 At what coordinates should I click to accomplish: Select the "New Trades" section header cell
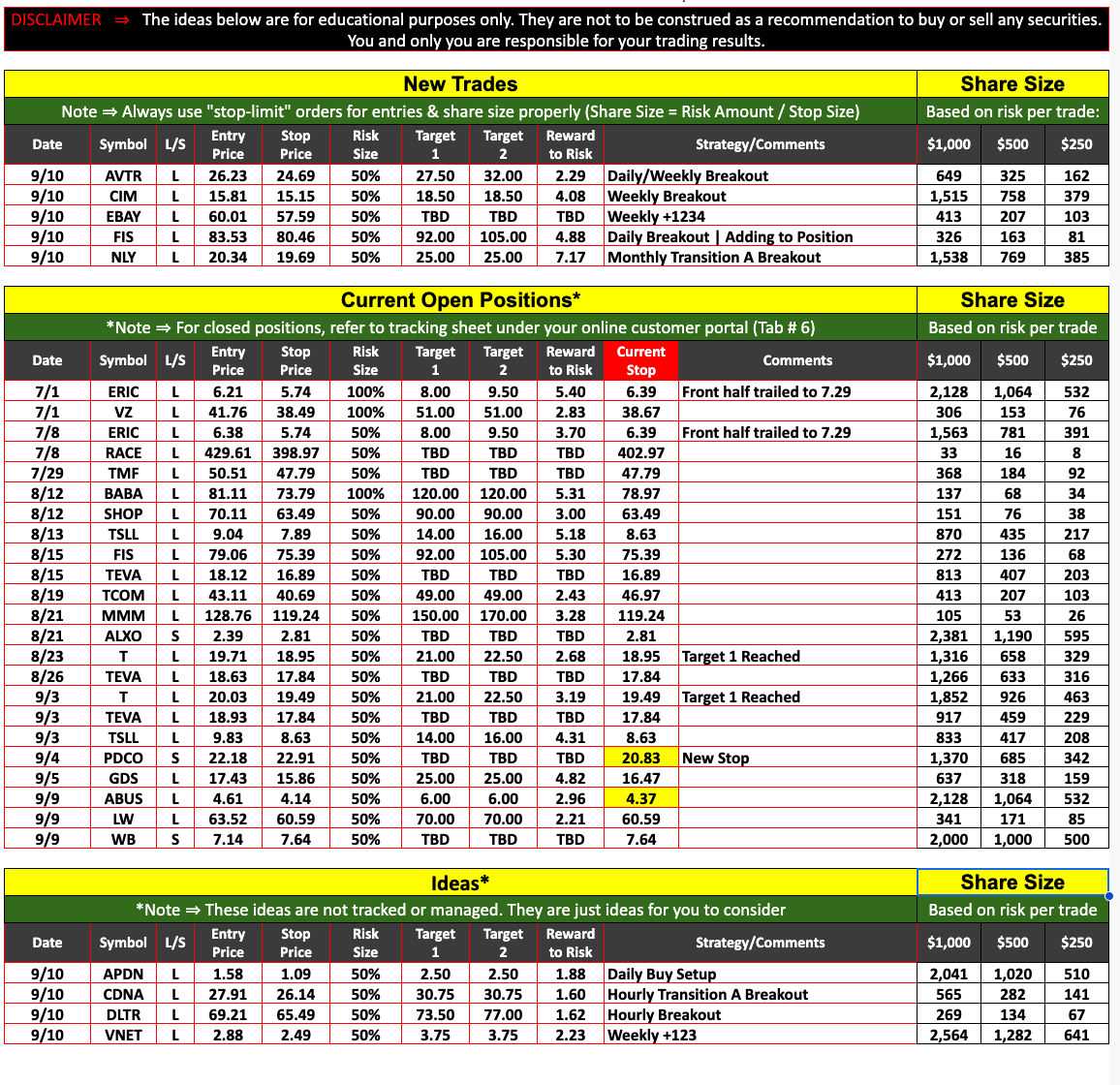(x=460, y=84)
